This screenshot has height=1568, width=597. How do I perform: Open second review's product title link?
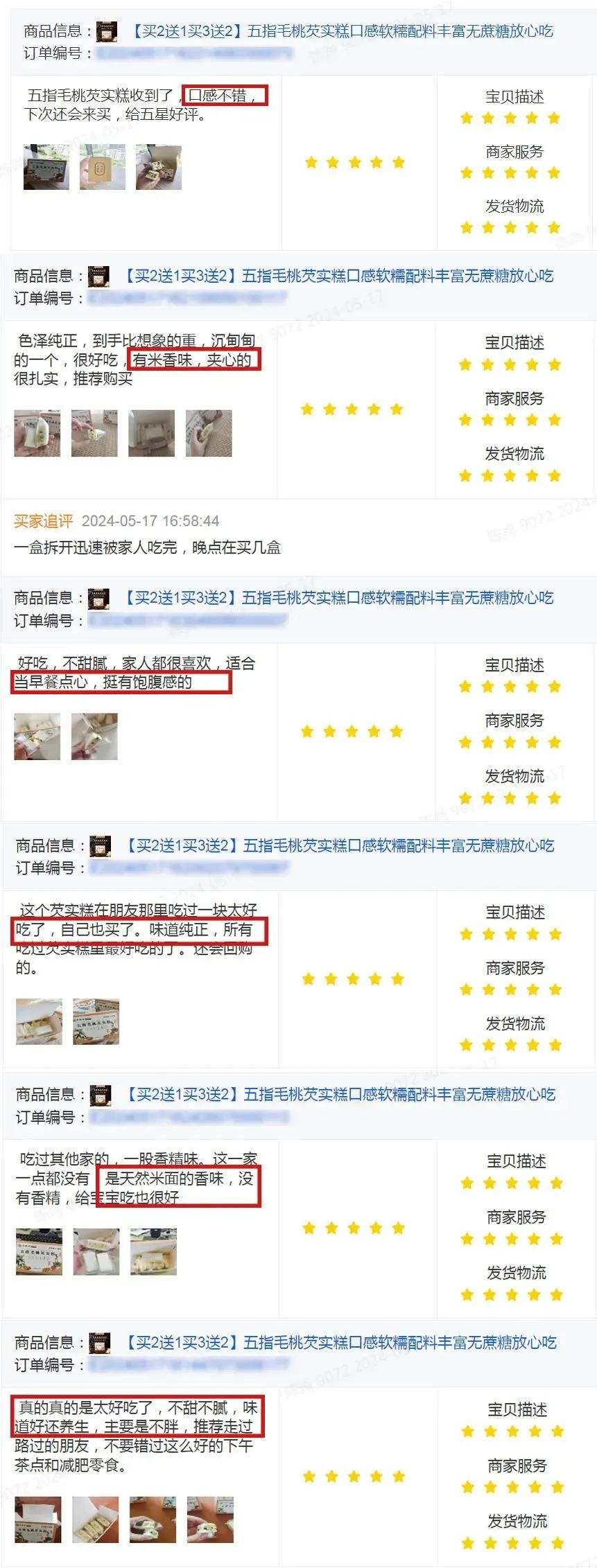[338, 276]
